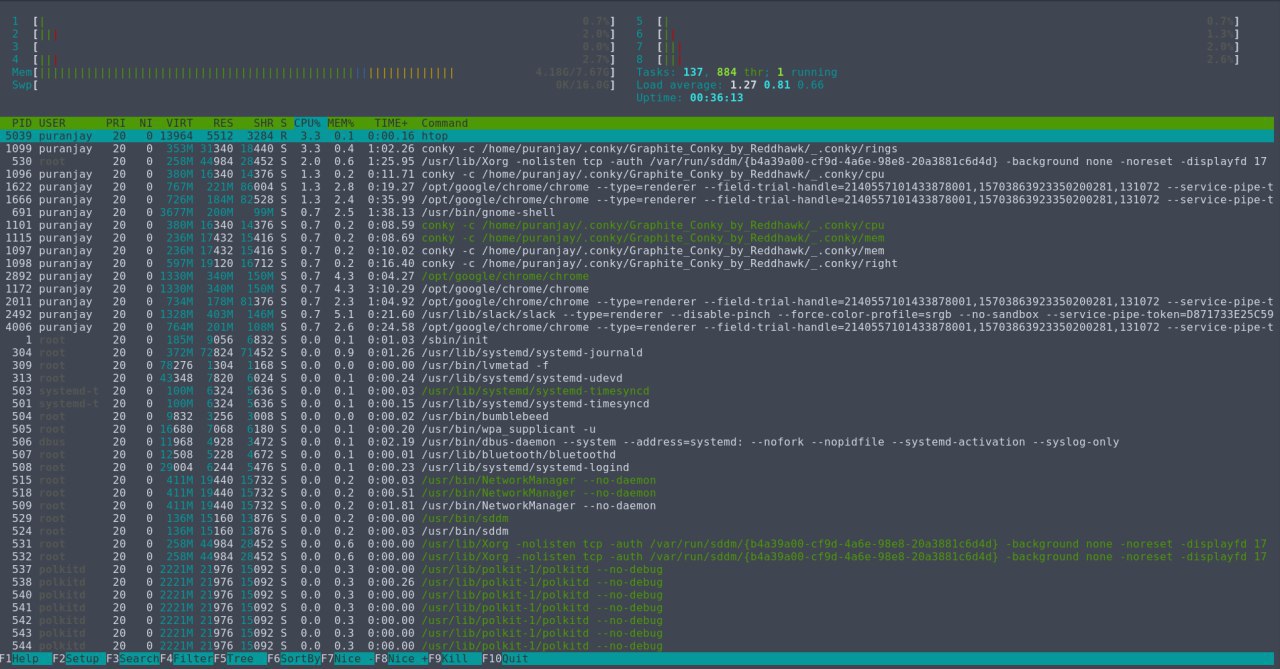Viewport: 1280px width, 669px height.
Task: Sort by the PID column header
Action: coord(22,123)
